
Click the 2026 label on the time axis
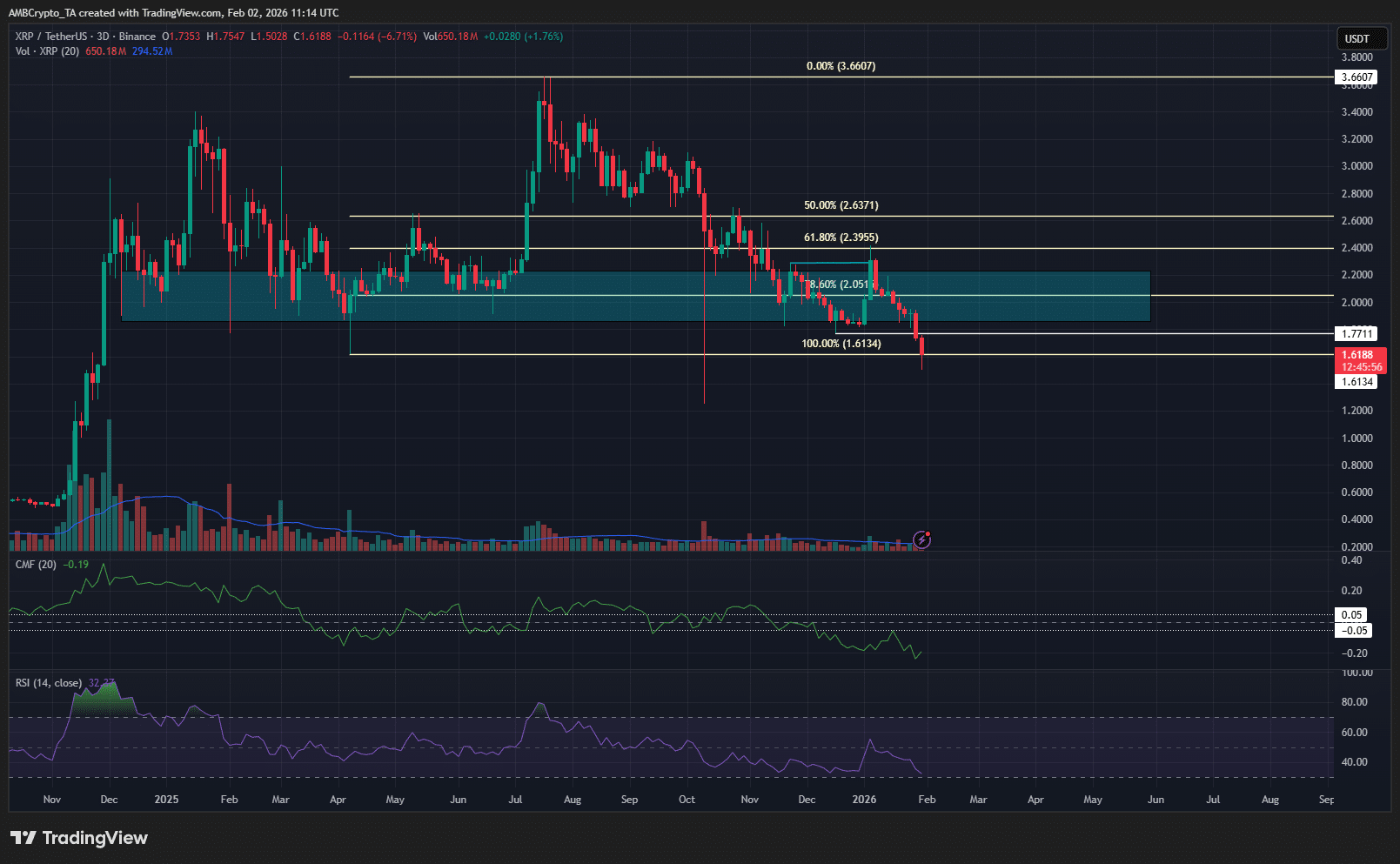864,800
